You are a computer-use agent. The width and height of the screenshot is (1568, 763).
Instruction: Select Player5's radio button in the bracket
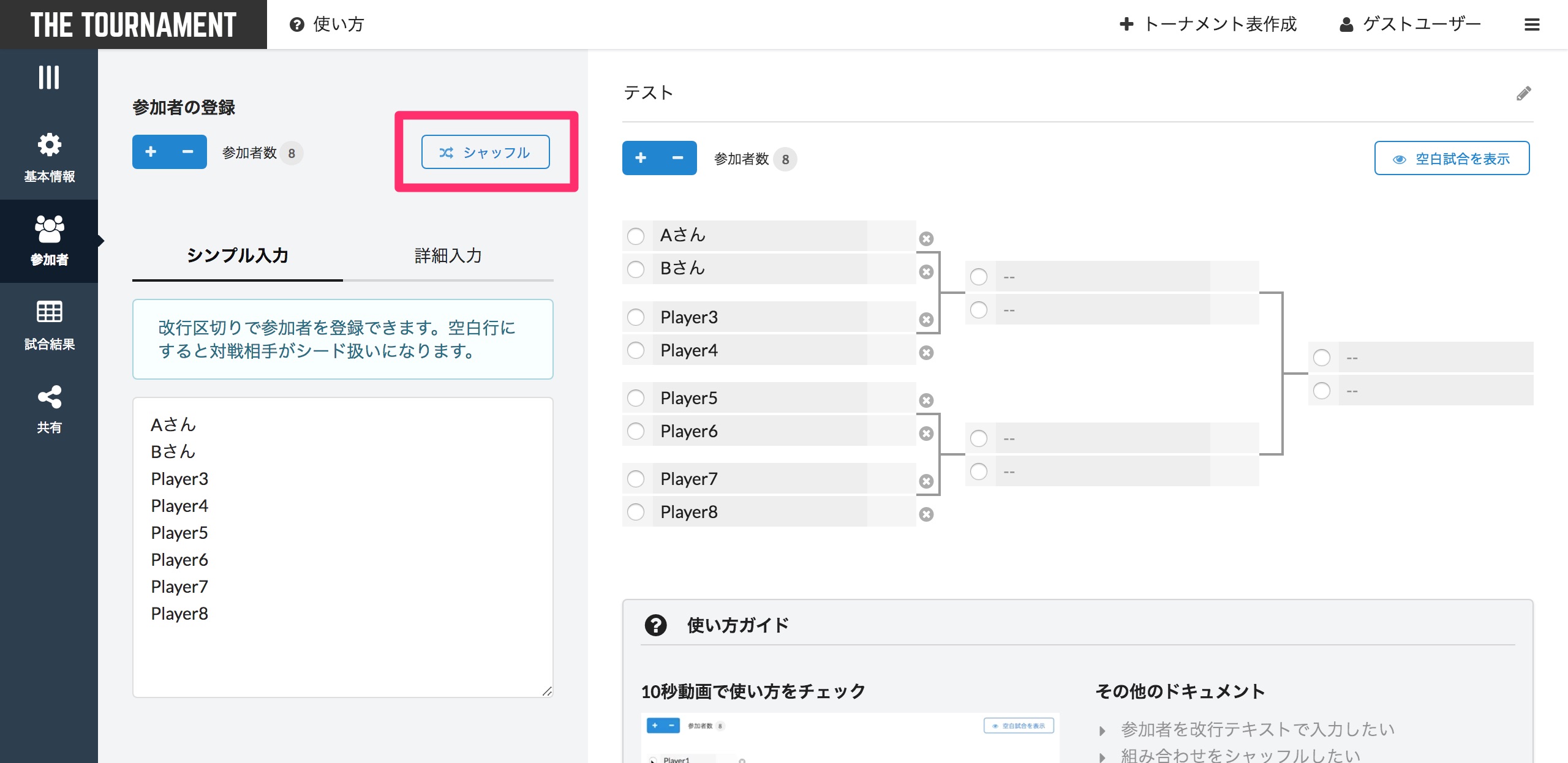[635, 397]
